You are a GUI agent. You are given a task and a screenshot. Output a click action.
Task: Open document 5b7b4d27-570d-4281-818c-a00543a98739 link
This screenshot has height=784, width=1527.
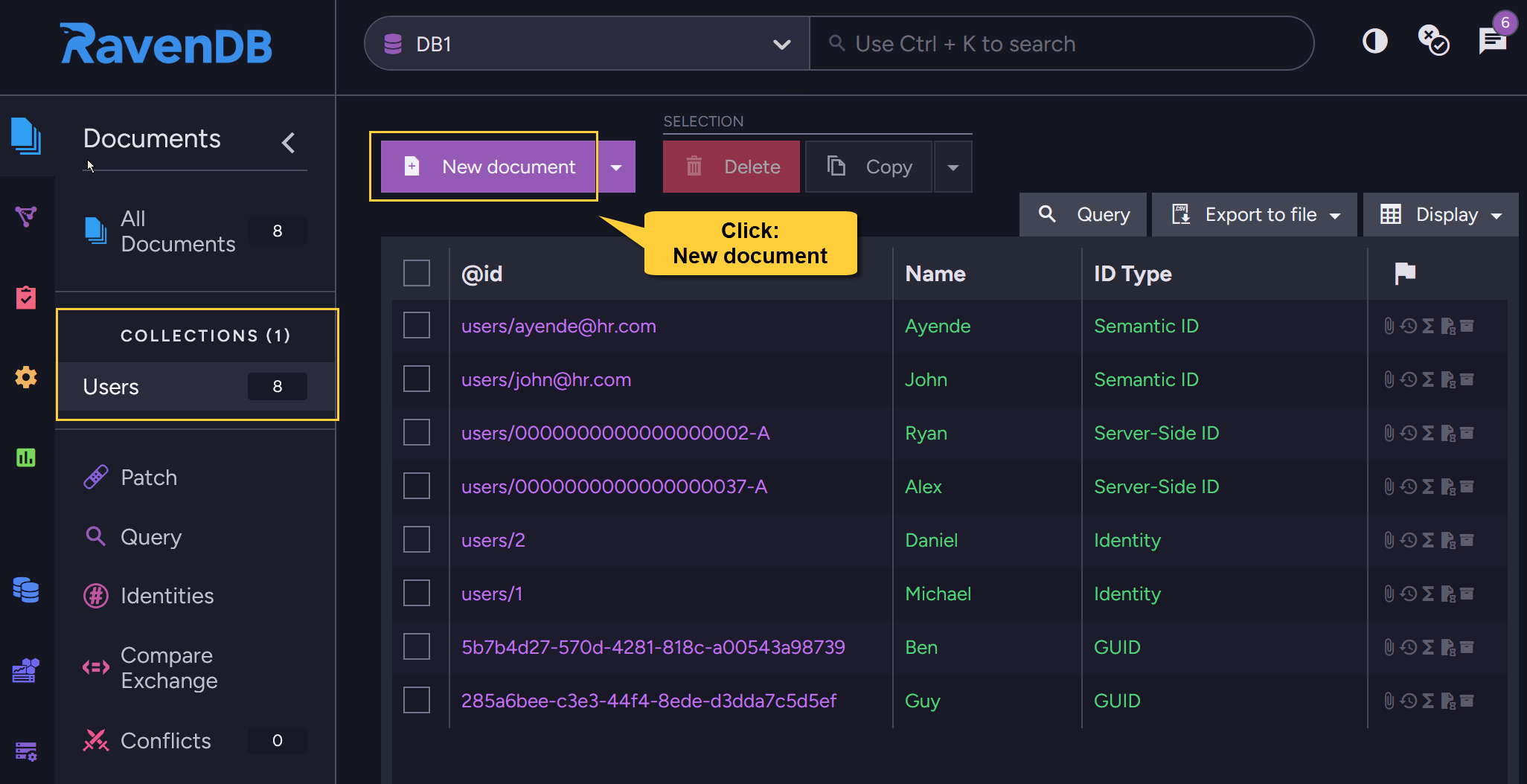pos(653,647)
